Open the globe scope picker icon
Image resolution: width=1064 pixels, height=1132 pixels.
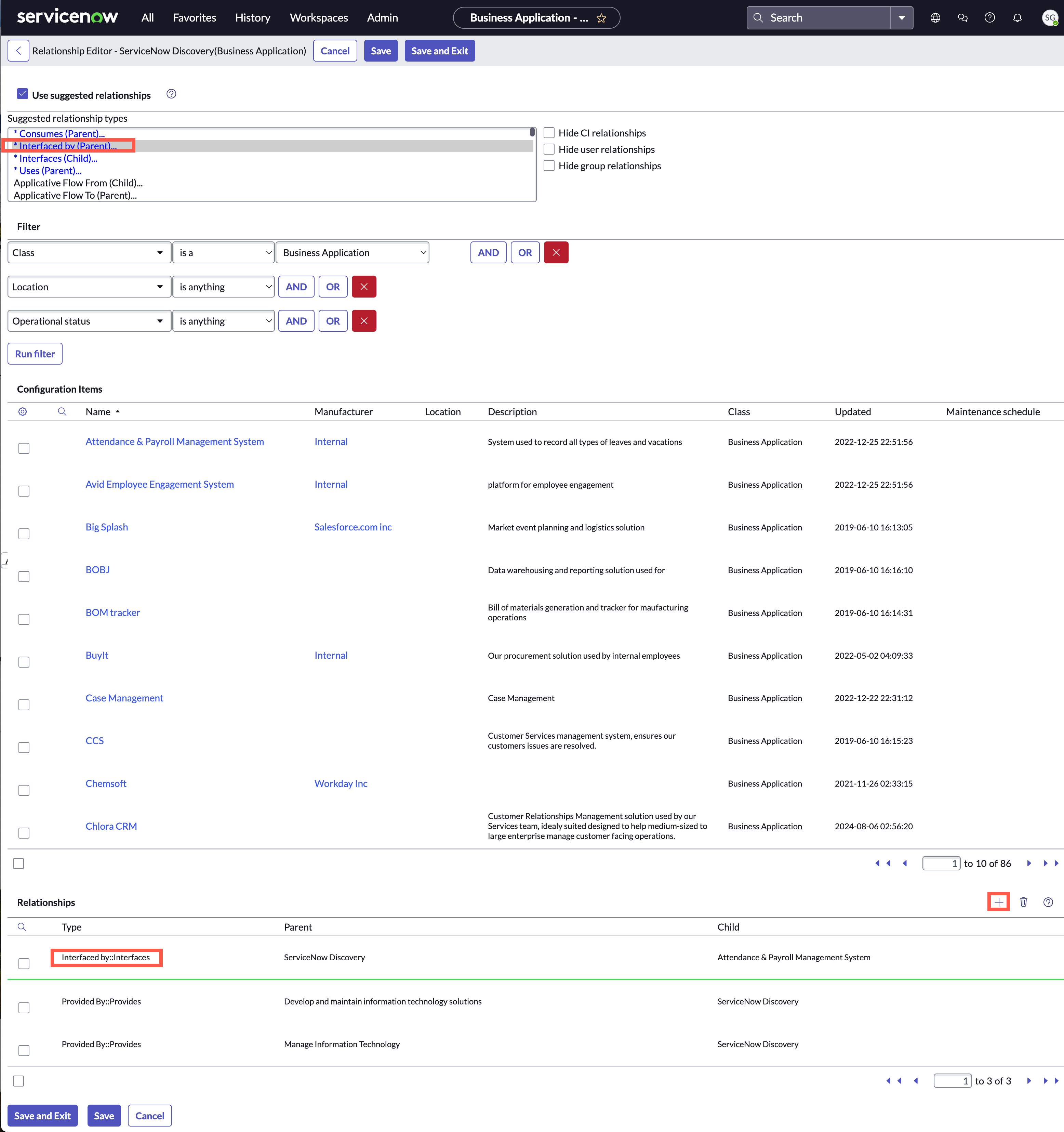[935, 18]
